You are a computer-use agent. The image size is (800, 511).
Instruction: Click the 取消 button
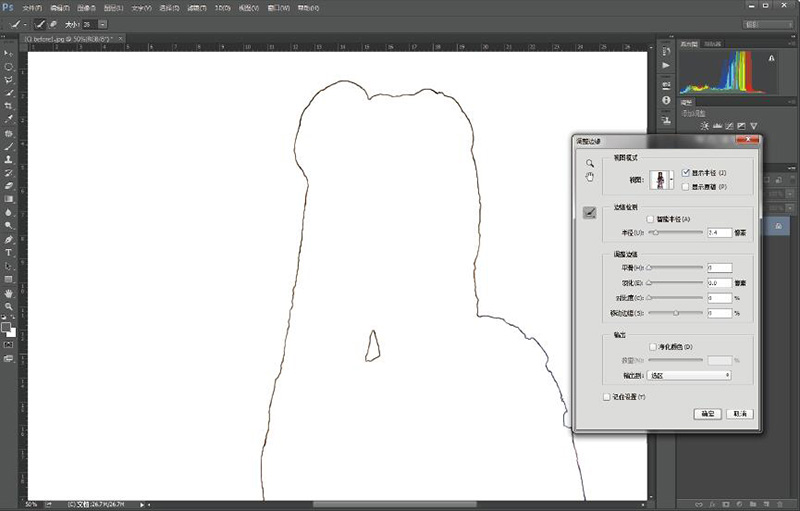(x=740, y=413)
